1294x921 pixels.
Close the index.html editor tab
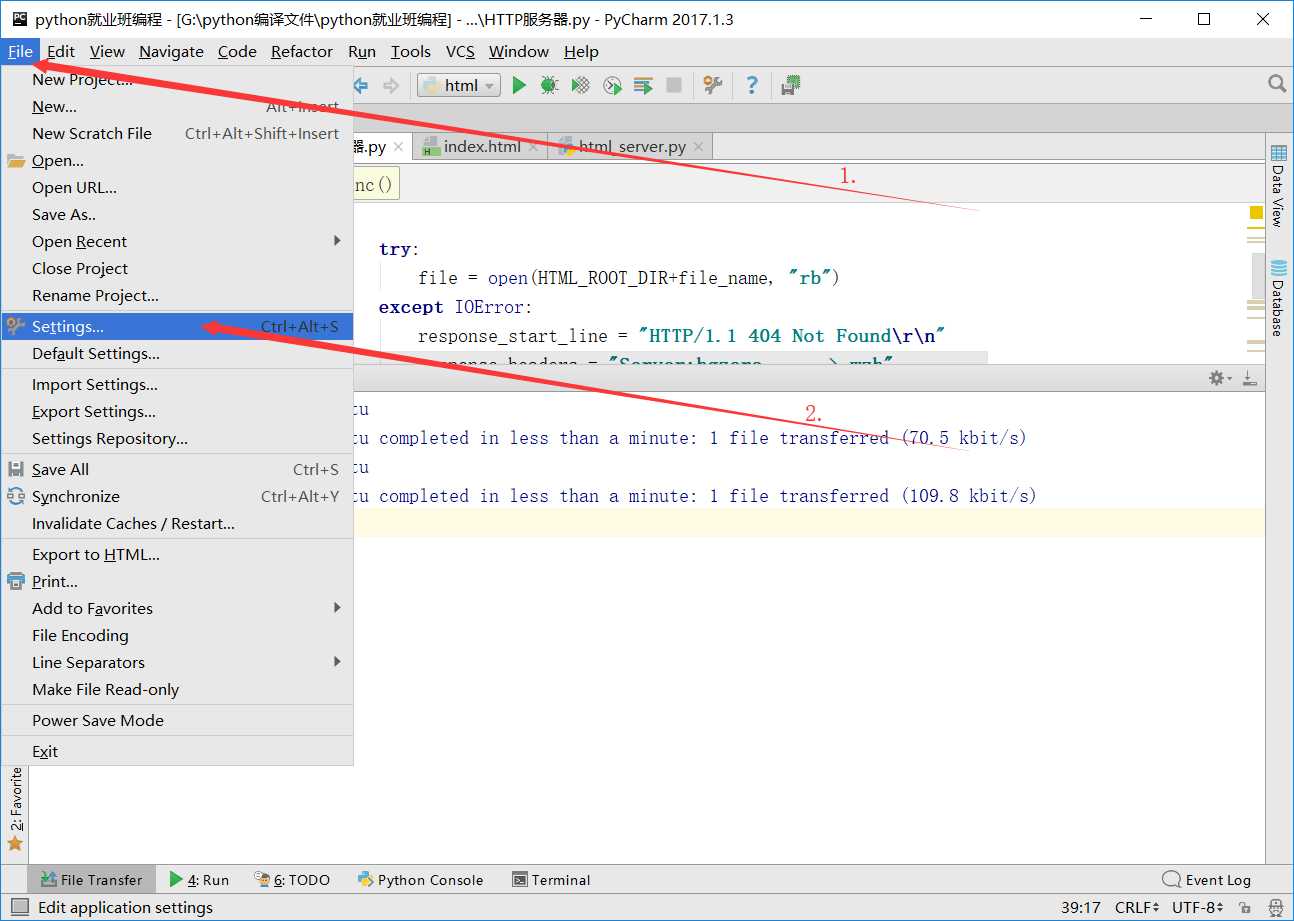coord(534,147)
